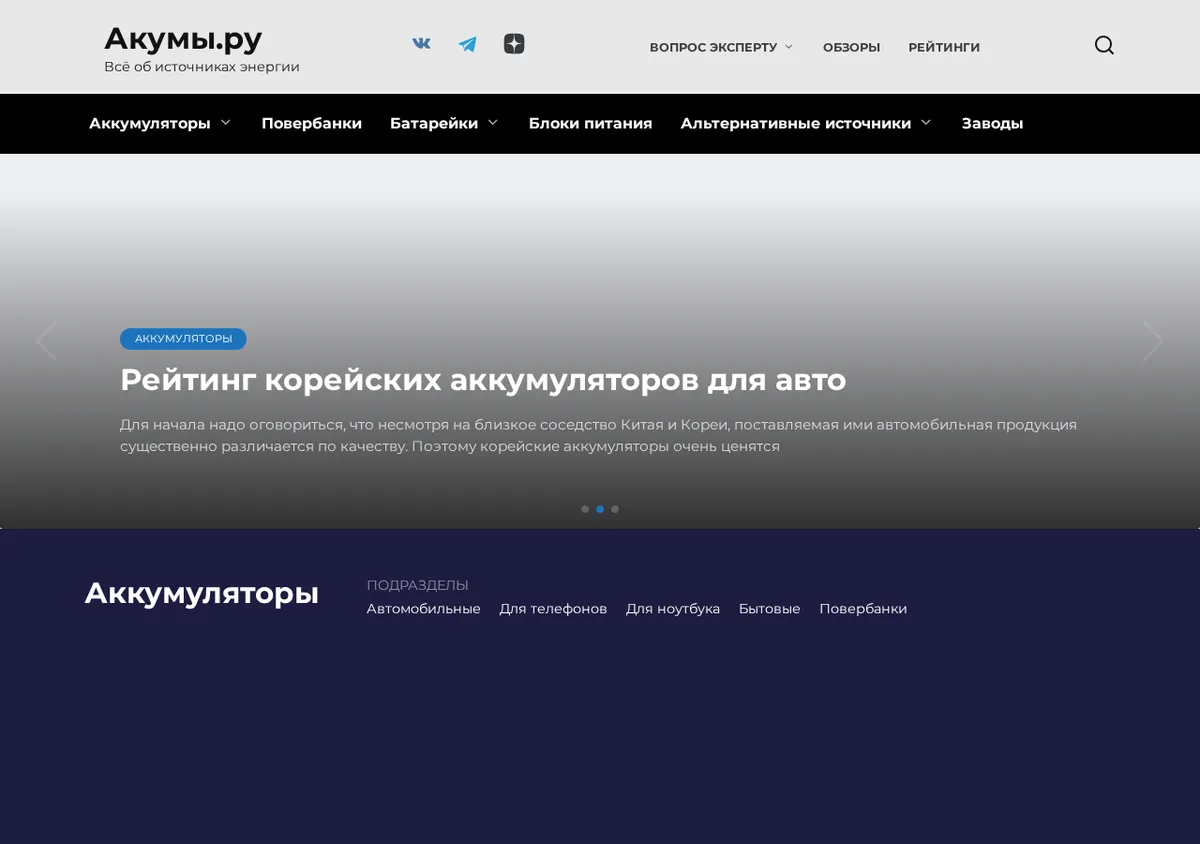Viewport: 1200px width, 844px height.
Task: Open the Обзоры link
Action: [851, 47]
